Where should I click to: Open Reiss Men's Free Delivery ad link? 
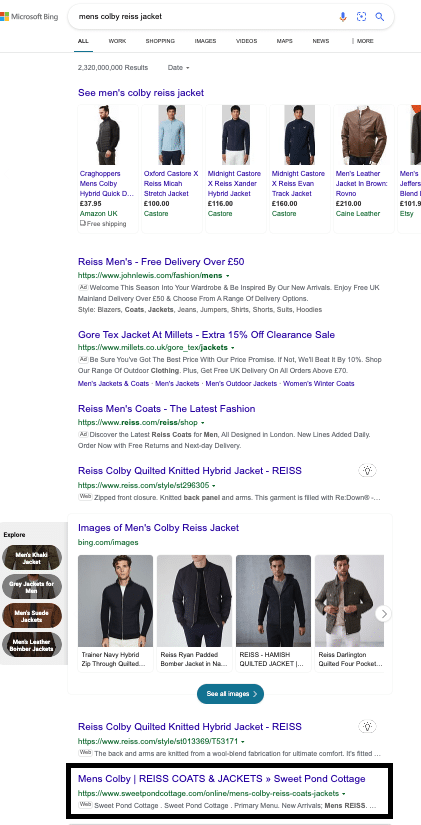pyautogui.click(x=161, y=262)
